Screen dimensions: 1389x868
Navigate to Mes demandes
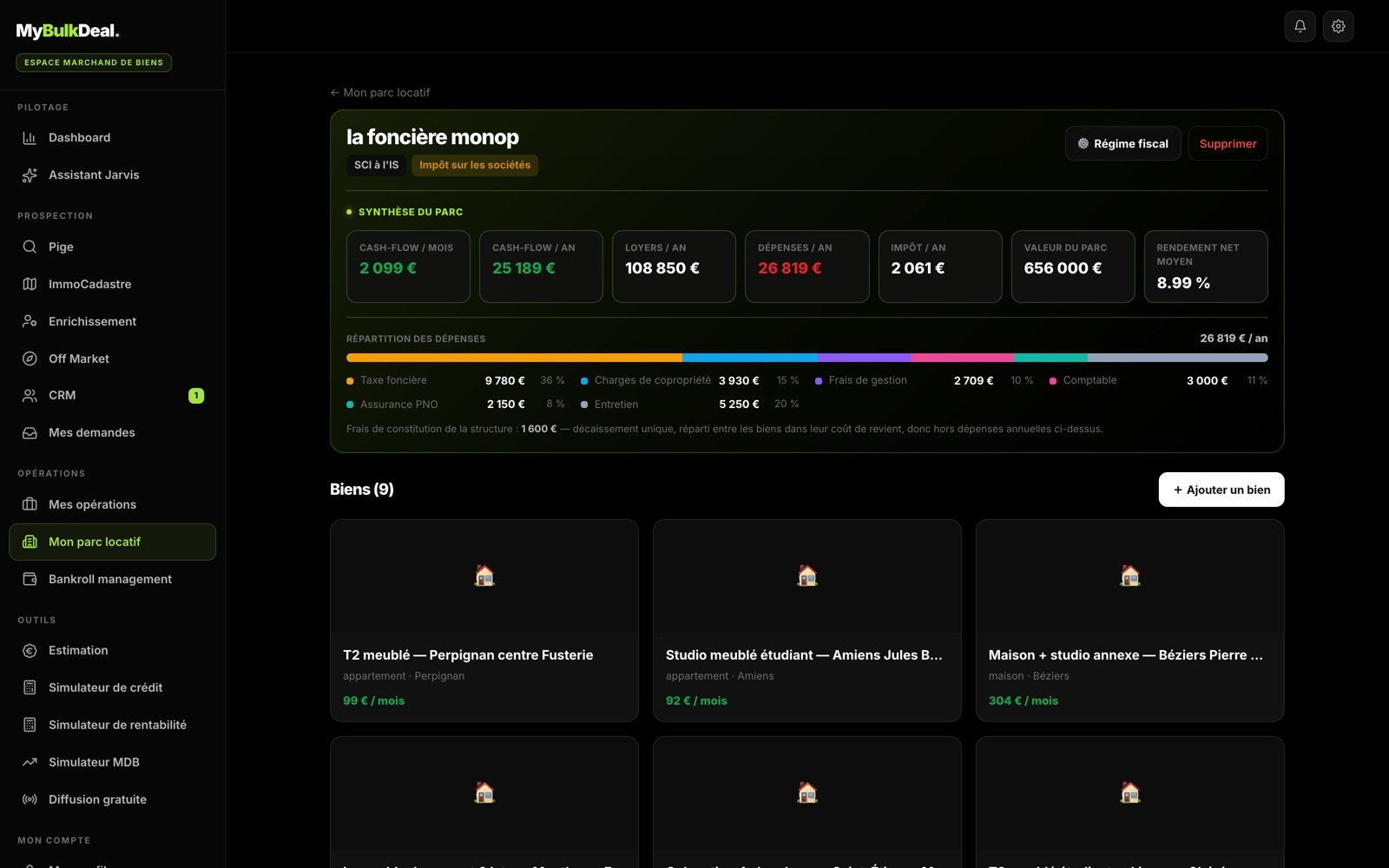[112, 433]
